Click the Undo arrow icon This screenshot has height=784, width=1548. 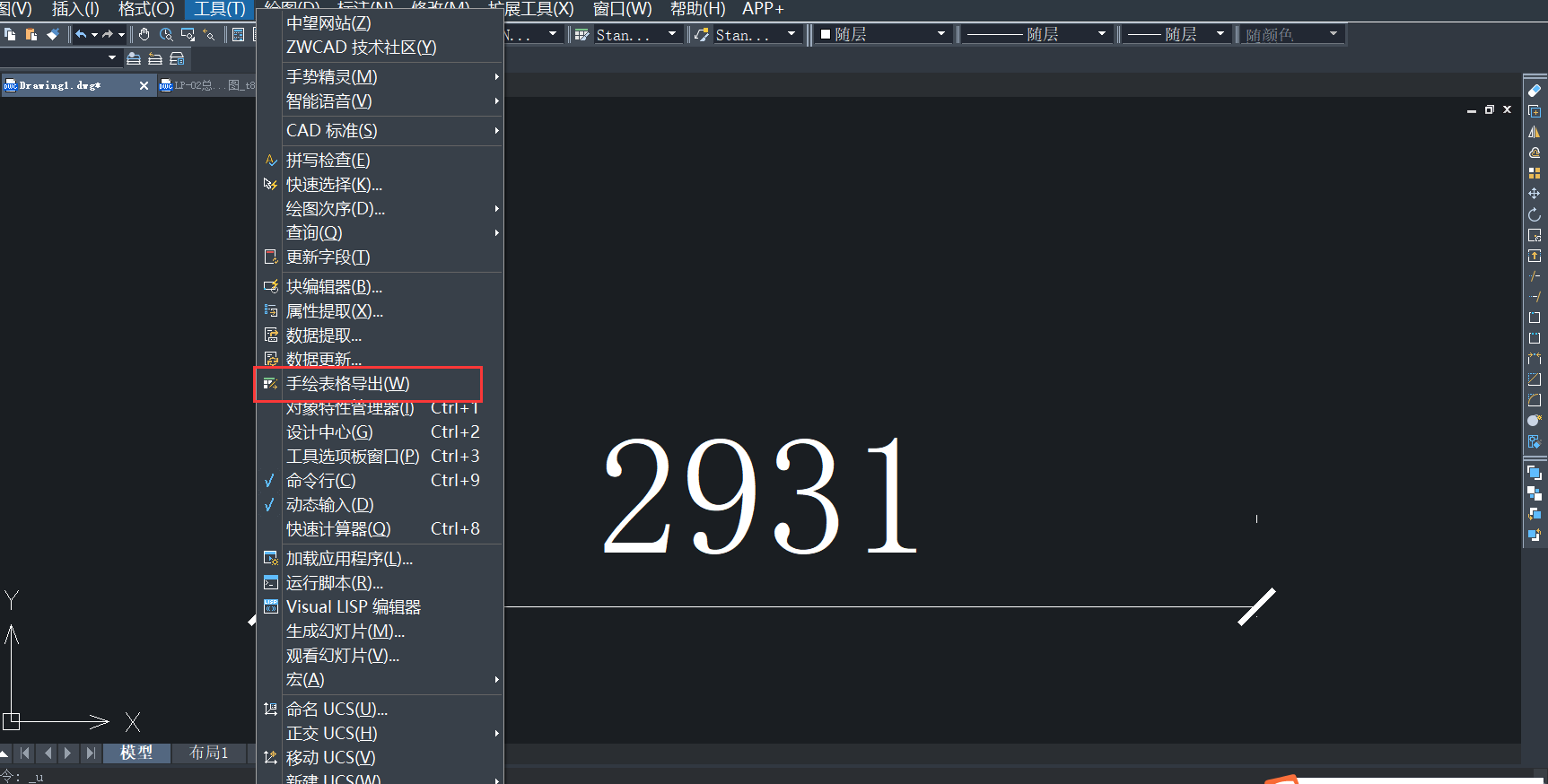pyautogui.click(x=81, y=35)
